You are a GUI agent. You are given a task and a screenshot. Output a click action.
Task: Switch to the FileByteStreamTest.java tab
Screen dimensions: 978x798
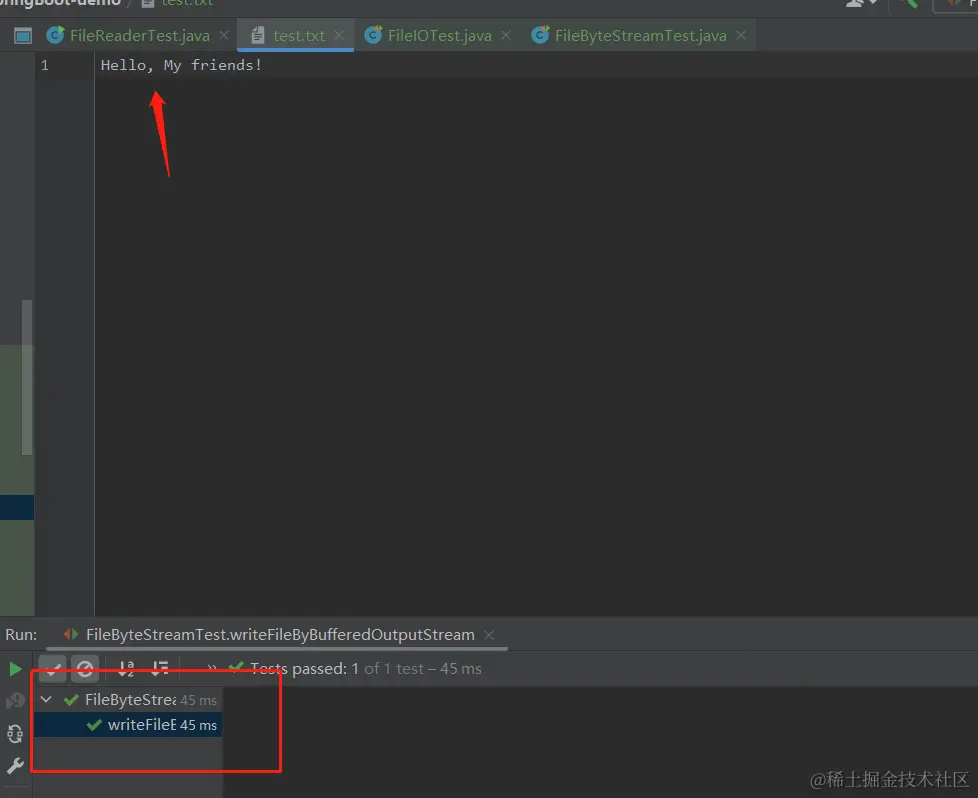641,36
